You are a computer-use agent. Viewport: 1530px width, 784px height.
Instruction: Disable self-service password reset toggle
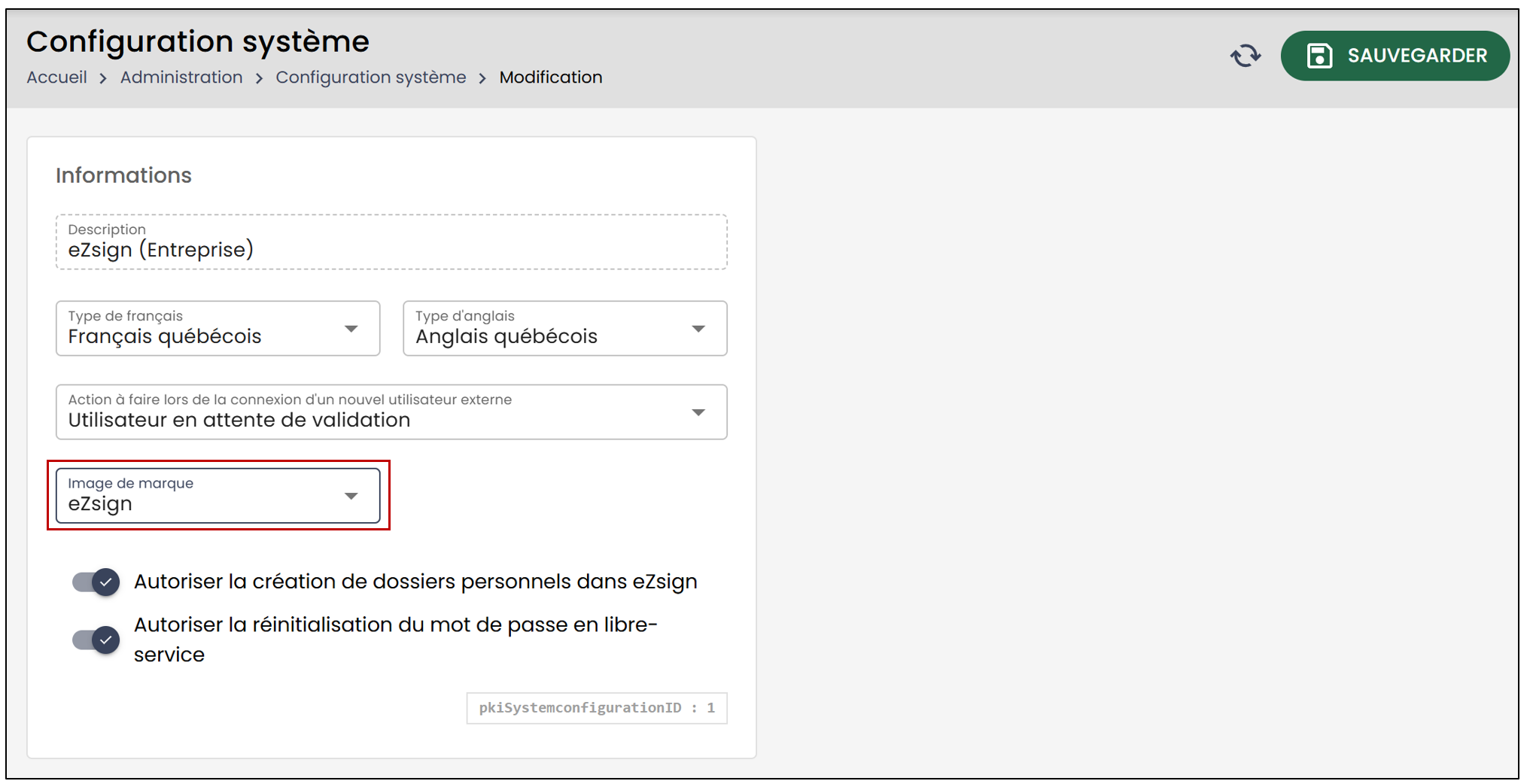coord(96,640)
